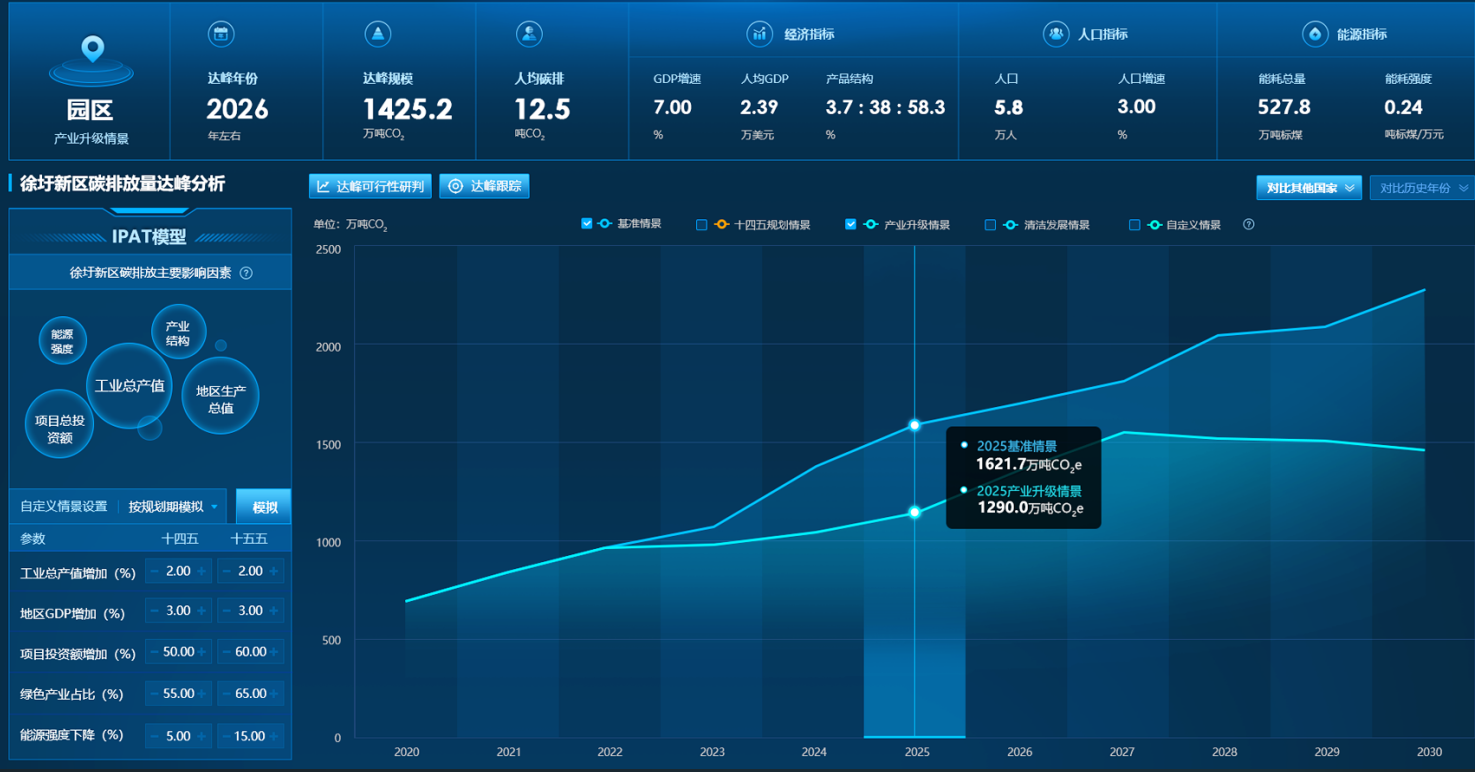Increase 十四五 工业总产值增加 with plus
Image resolution: width=1475 pixels, height=772 pixels.
pos(202,571)
